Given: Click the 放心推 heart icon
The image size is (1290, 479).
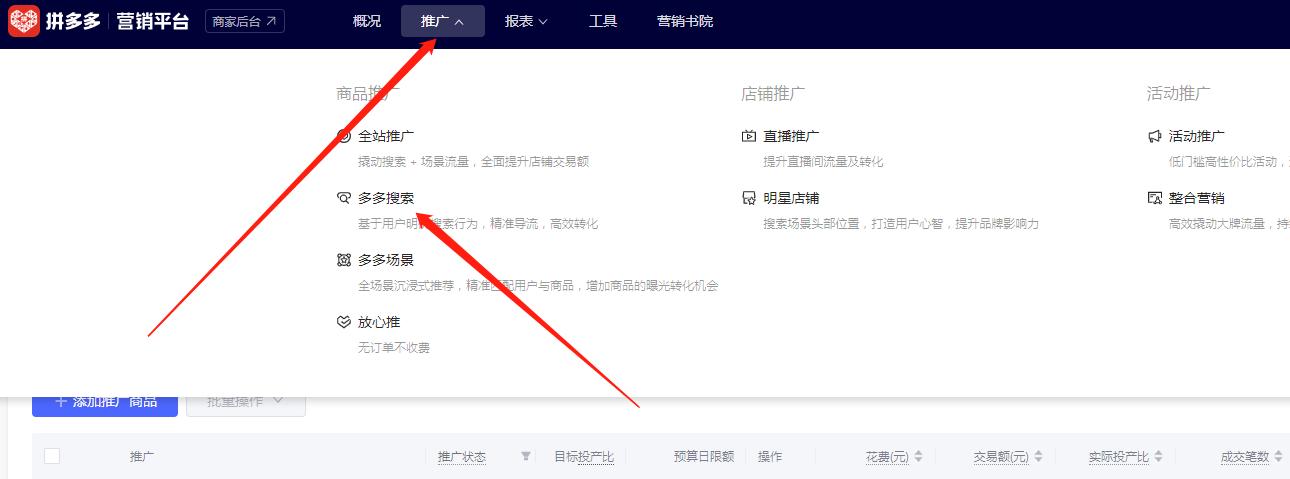Looking at the screenshot, I should [344, 322].
